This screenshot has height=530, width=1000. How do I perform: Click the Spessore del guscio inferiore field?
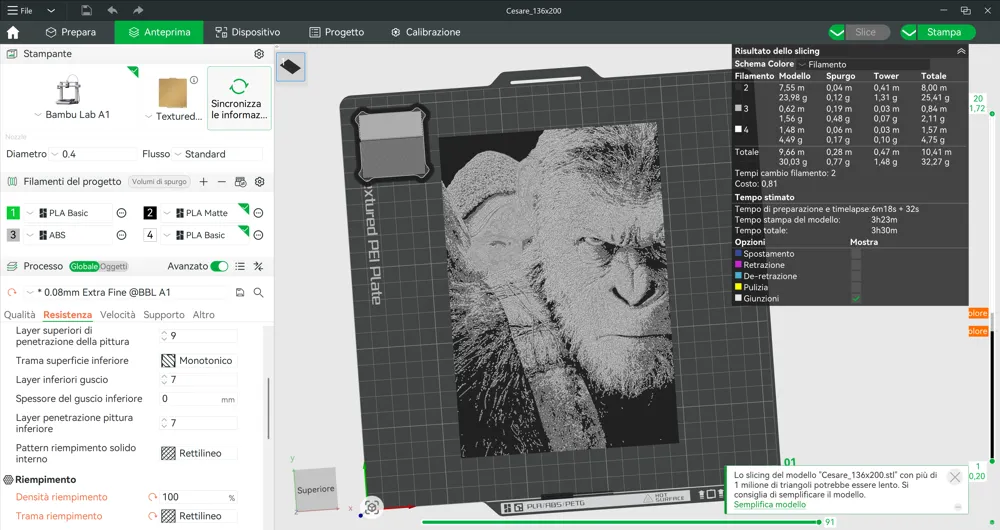[x=198, y=399]
